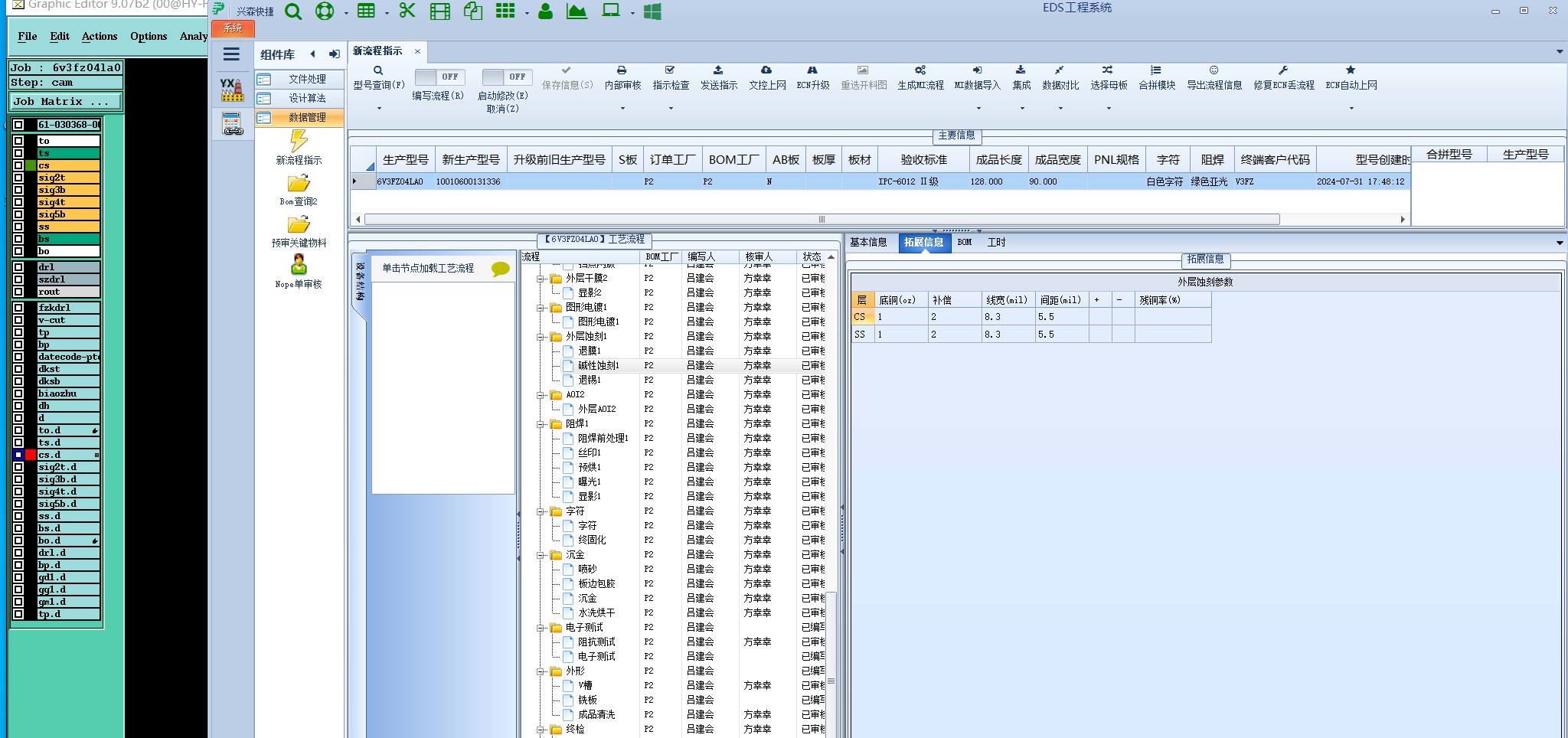Click 导出流程信息 toolbar button

click(1214, 78)
